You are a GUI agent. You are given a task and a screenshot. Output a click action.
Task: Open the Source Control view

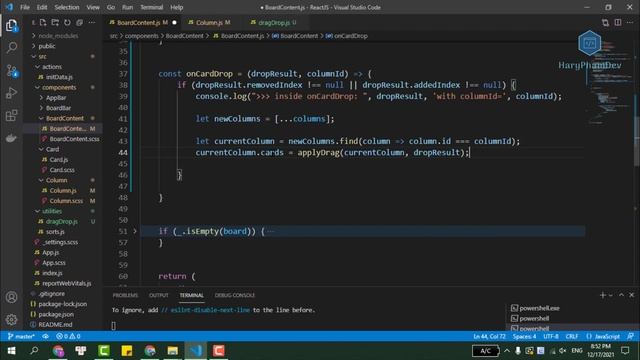11,71
